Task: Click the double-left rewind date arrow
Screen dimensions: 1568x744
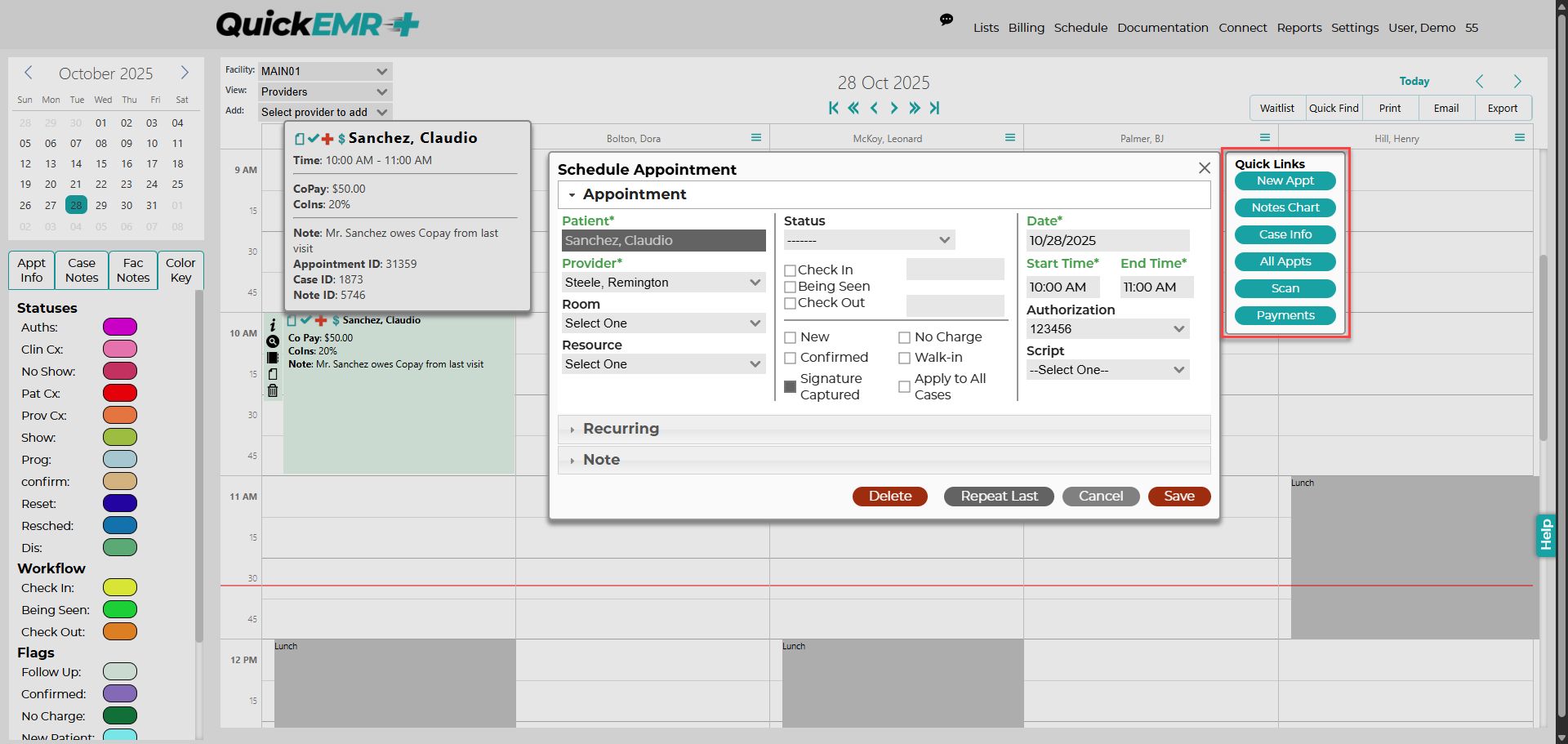Action: (853, 108)
